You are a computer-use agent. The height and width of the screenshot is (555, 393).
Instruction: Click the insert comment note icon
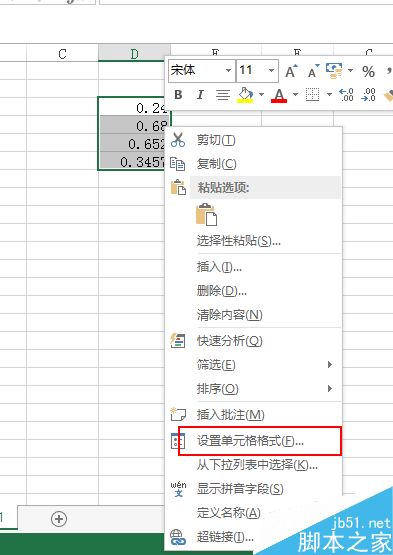(178, 414)
